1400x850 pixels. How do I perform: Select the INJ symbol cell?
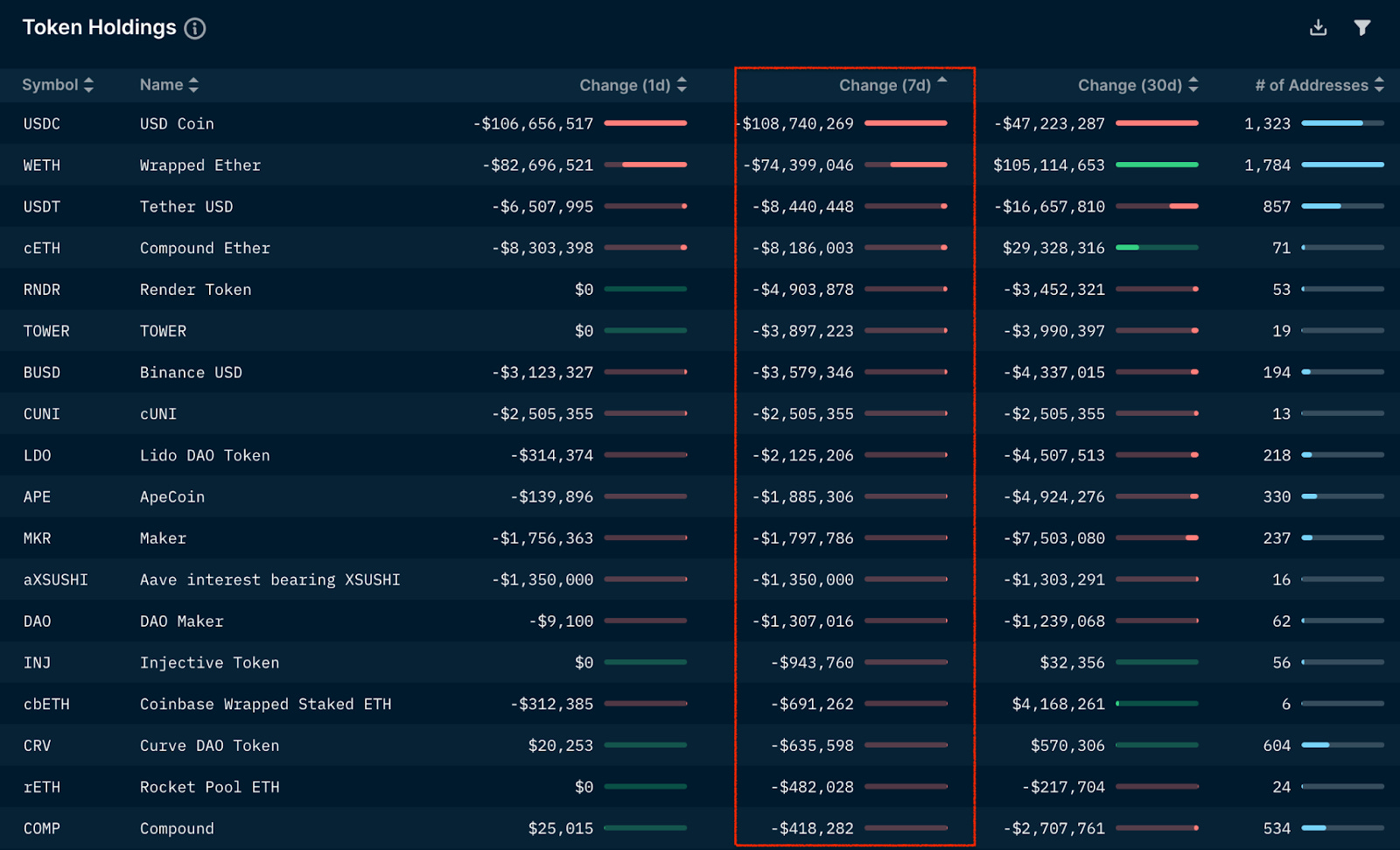[x=38, y=664]
